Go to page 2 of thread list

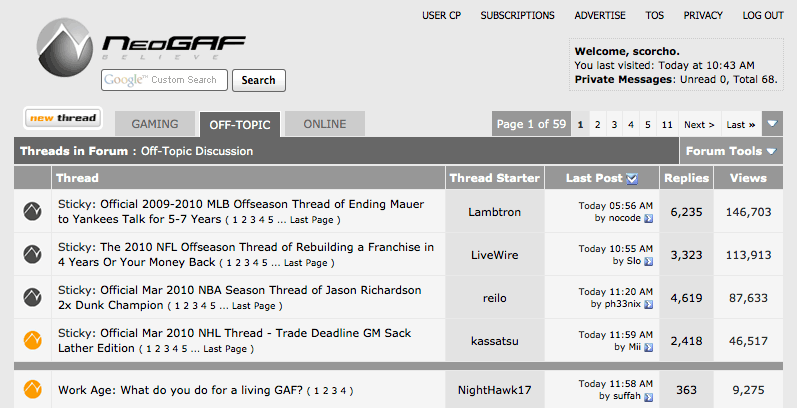[597, 124]
